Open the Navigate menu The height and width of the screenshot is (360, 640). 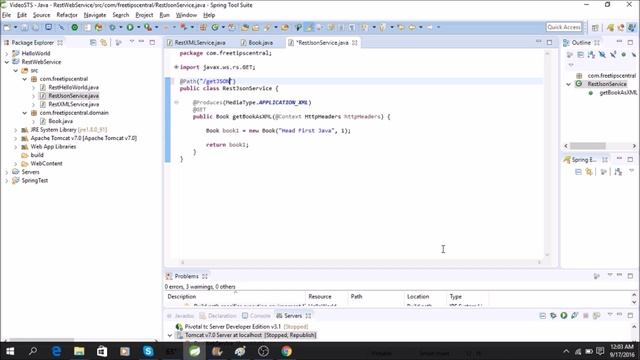[95, 15]
